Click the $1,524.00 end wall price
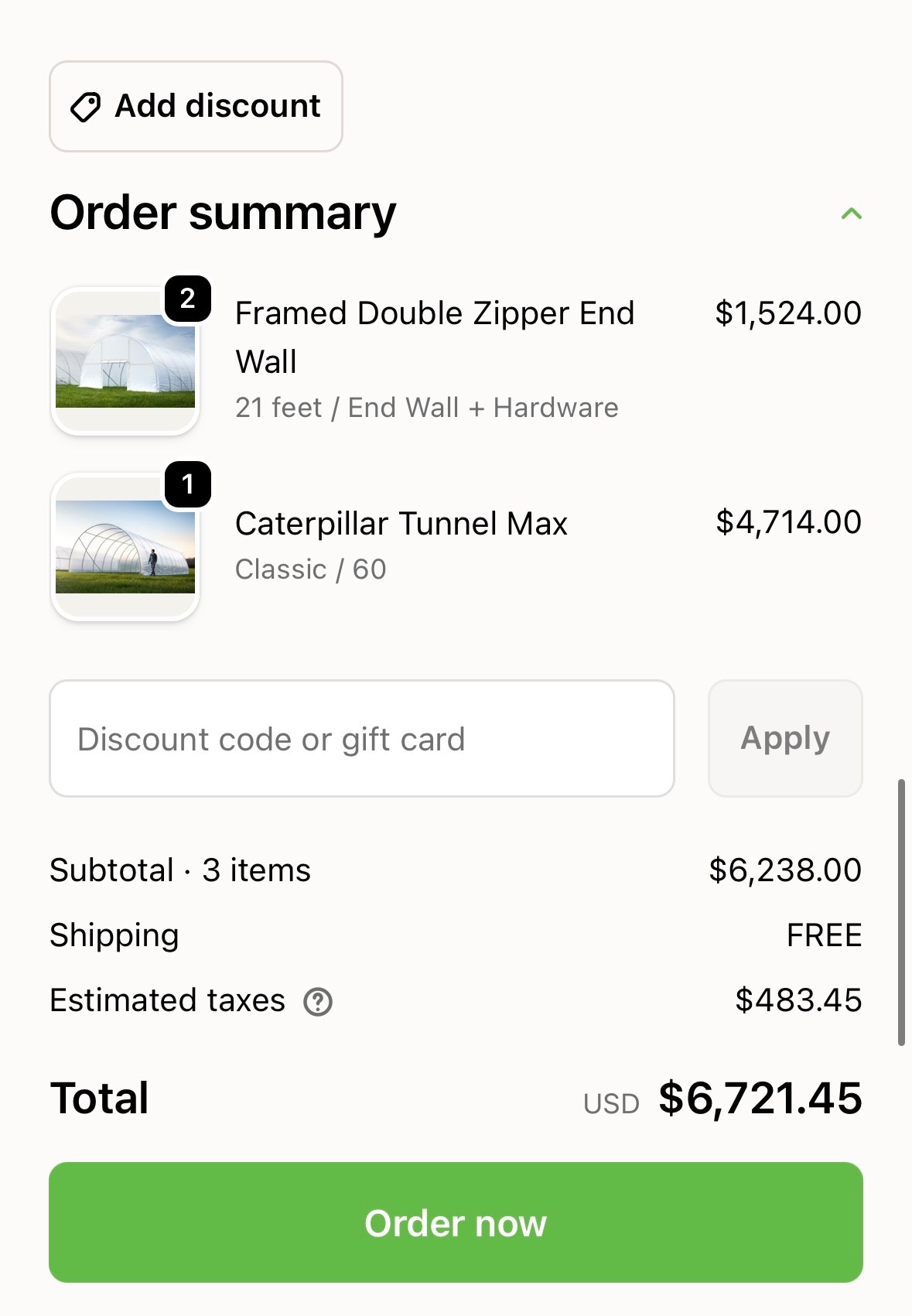 point(787,313)
